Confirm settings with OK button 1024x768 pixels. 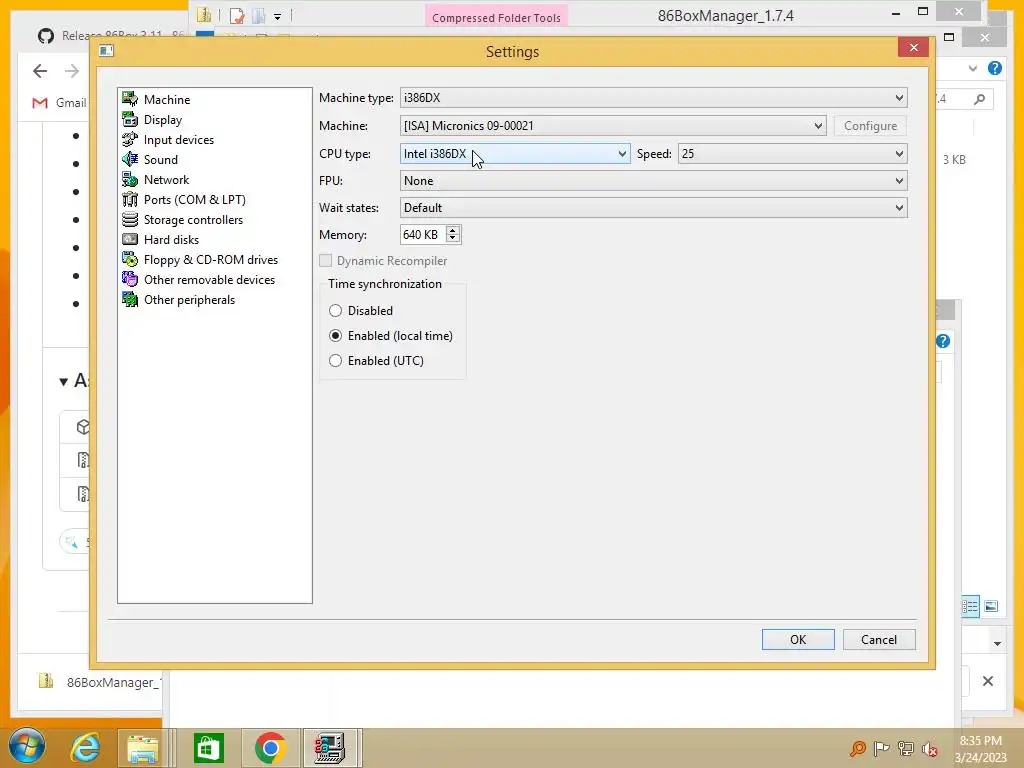[x=798, y=639]
